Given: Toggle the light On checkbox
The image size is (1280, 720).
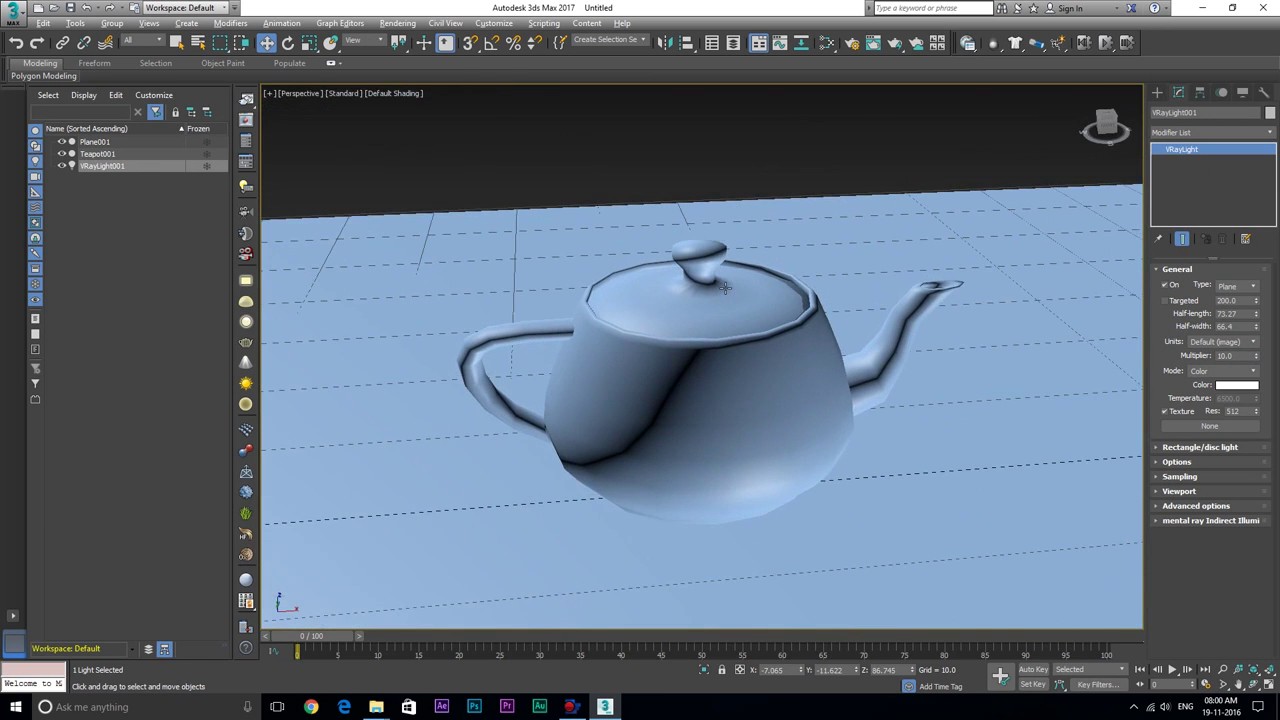Looking at the screenshot, I should click(1164, 285).
